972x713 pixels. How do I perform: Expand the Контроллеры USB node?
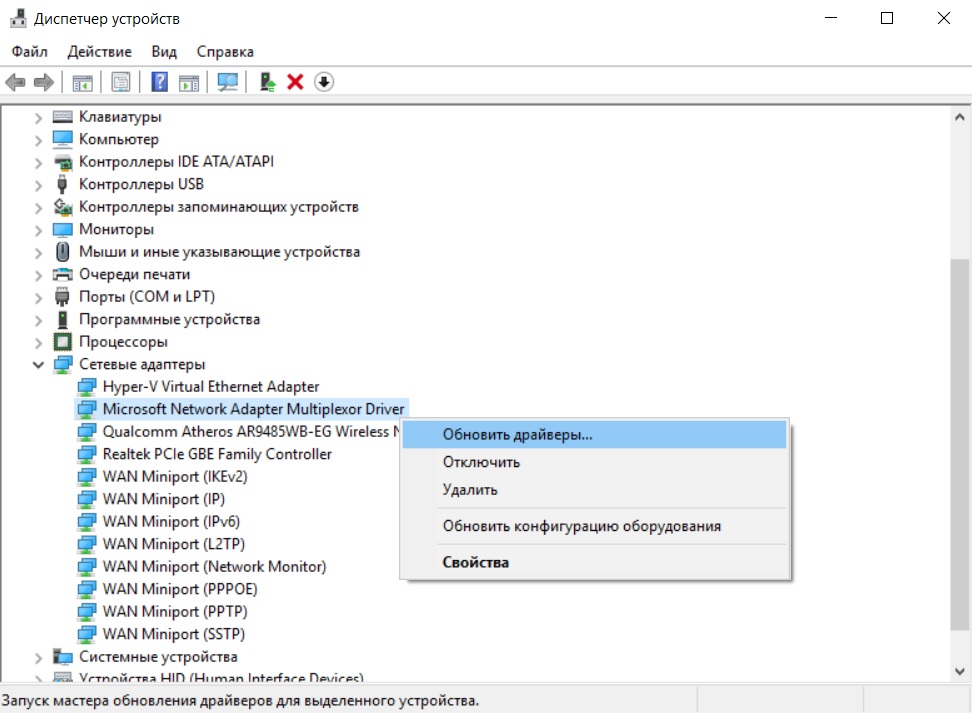click(x=38, y=185)
